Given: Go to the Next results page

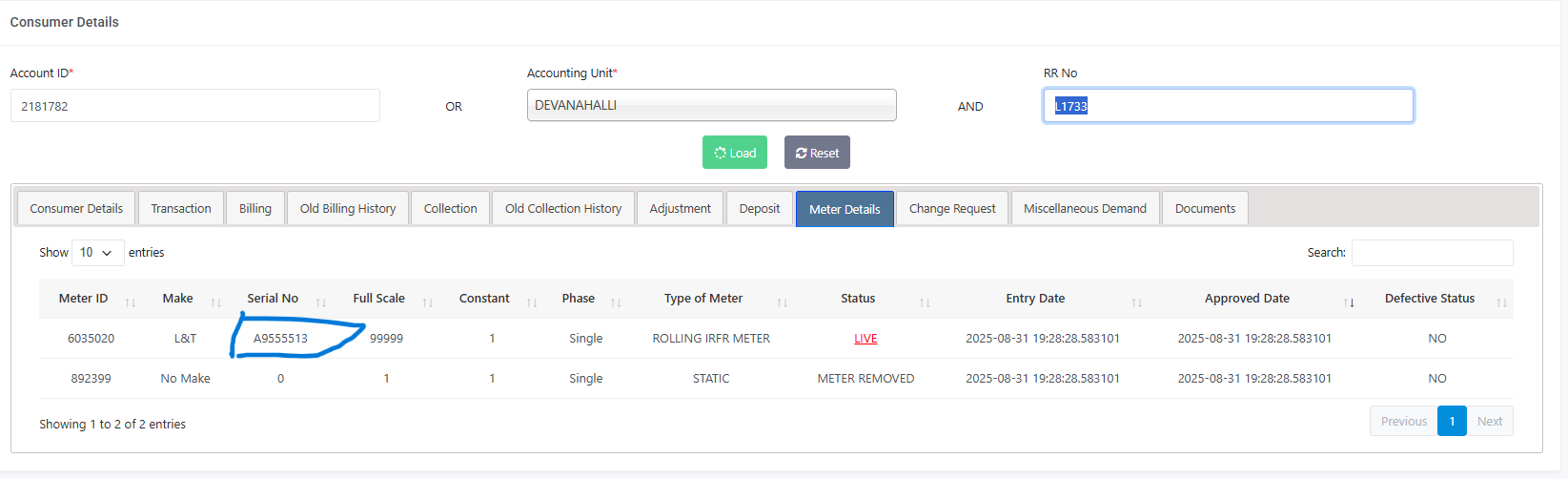Looking at the screenshot, I should (1489, 421).
